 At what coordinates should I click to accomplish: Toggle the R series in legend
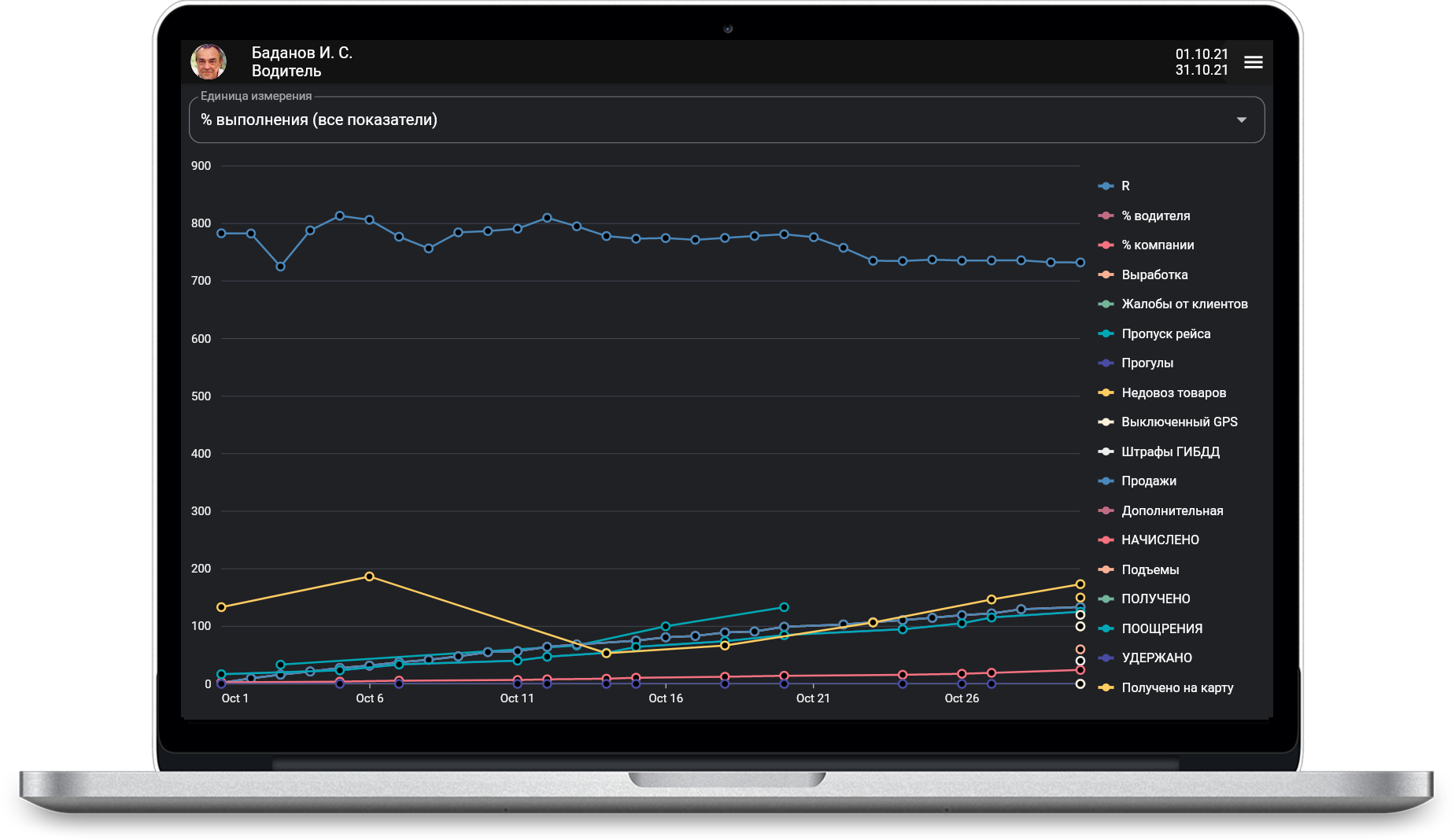1114,186
